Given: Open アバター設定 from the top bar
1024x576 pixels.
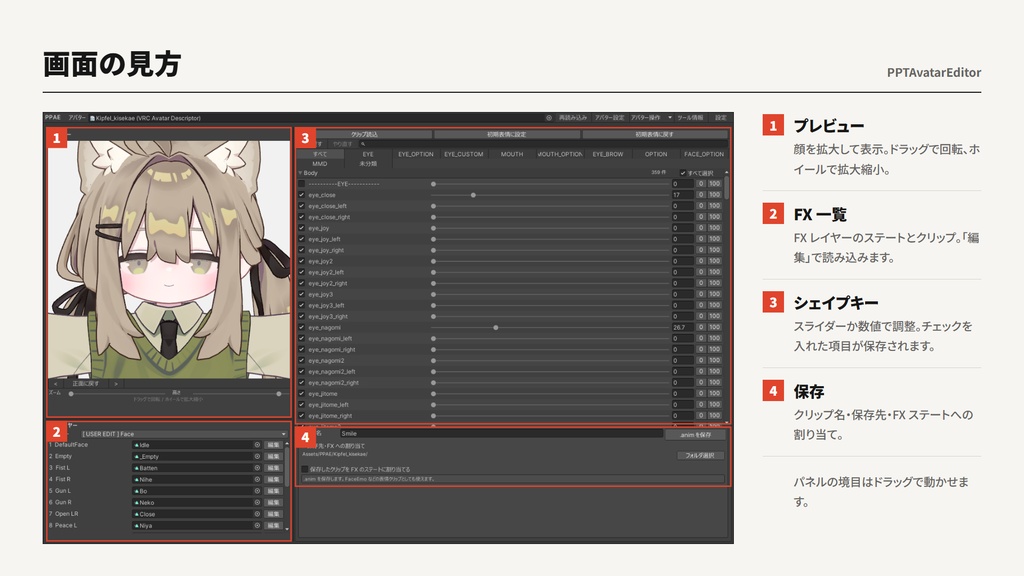Looking at the screenshot, I should click(609, 118).
